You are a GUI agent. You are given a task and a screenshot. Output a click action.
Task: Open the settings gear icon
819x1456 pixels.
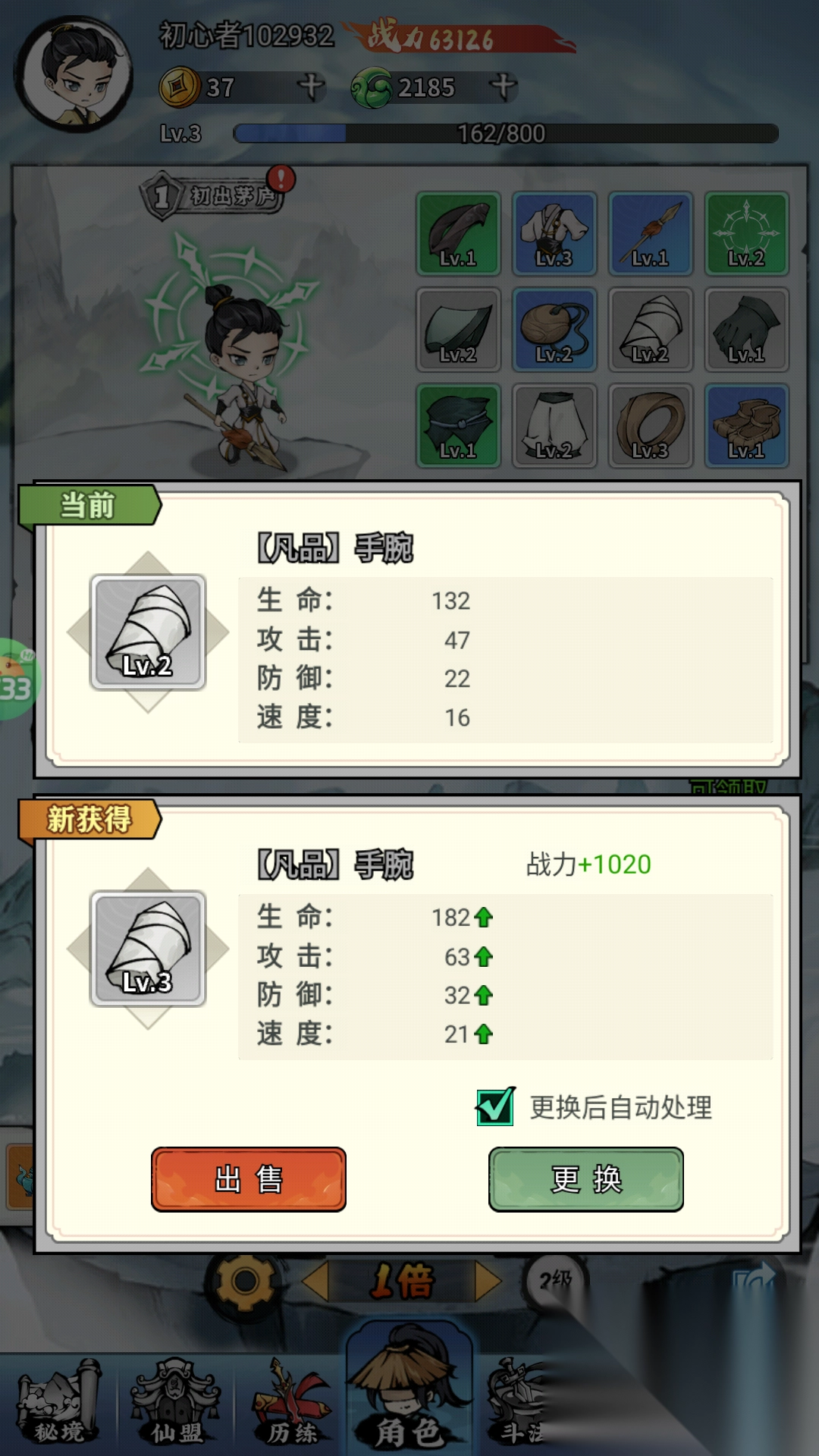tap(244, 1281)
